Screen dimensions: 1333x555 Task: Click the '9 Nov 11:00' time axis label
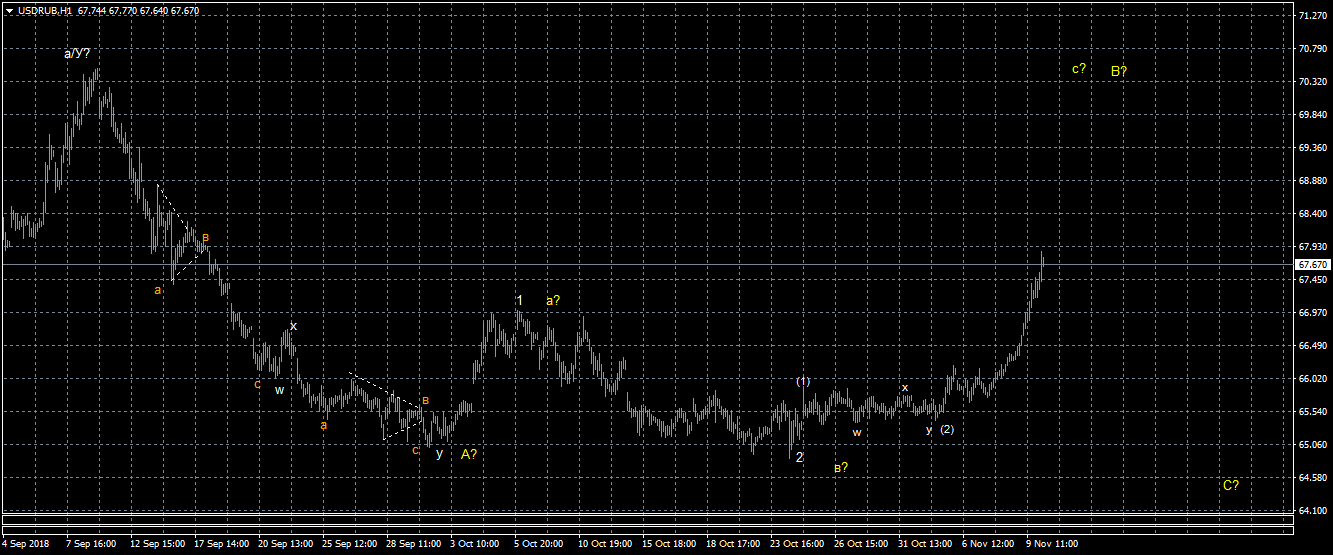point(1052,544)
